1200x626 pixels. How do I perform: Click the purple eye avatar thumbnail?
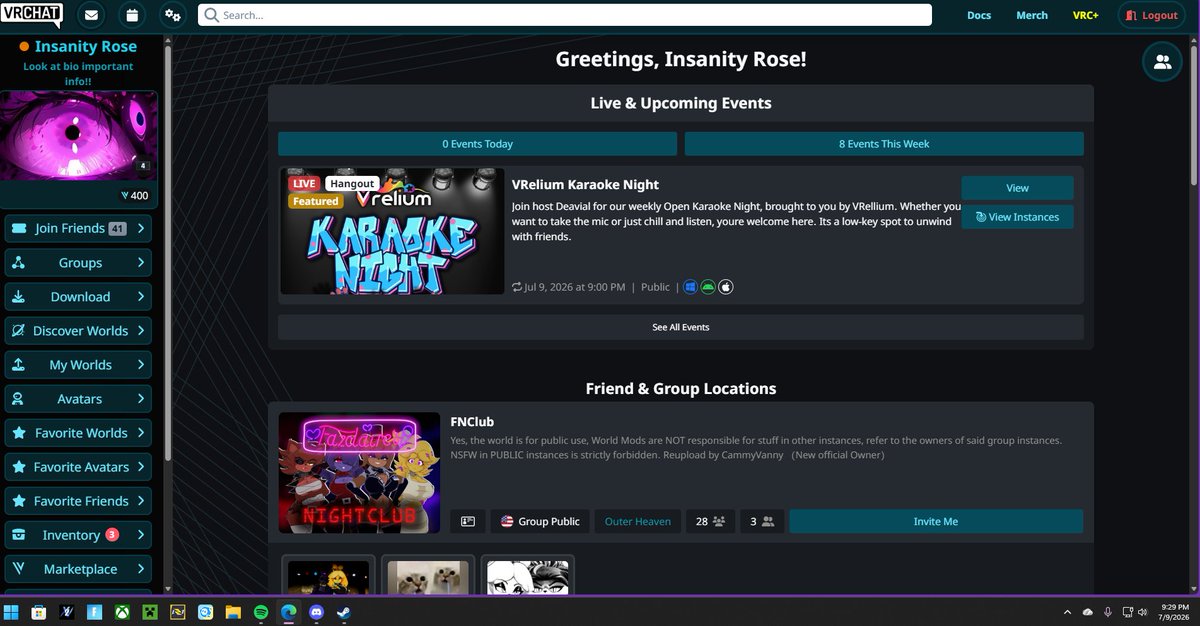79,135
